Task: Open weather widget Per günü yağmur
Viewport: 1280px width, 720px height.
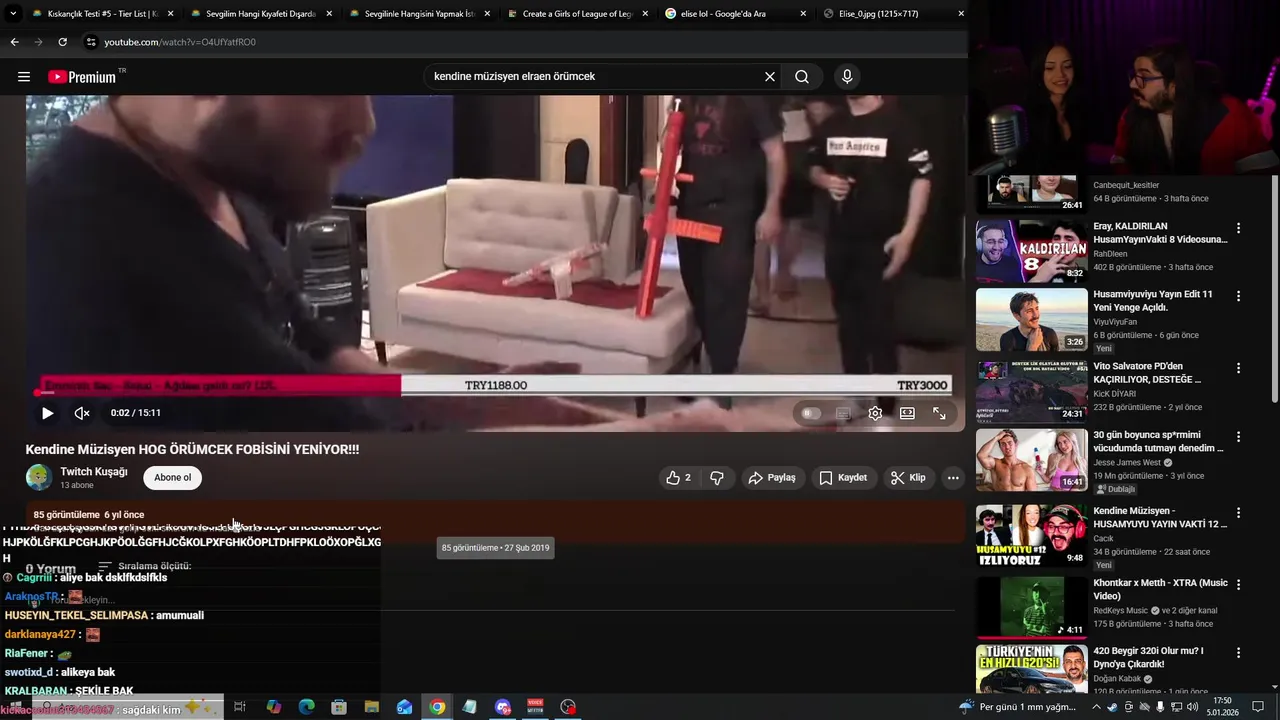Action: click(1017, 707)
